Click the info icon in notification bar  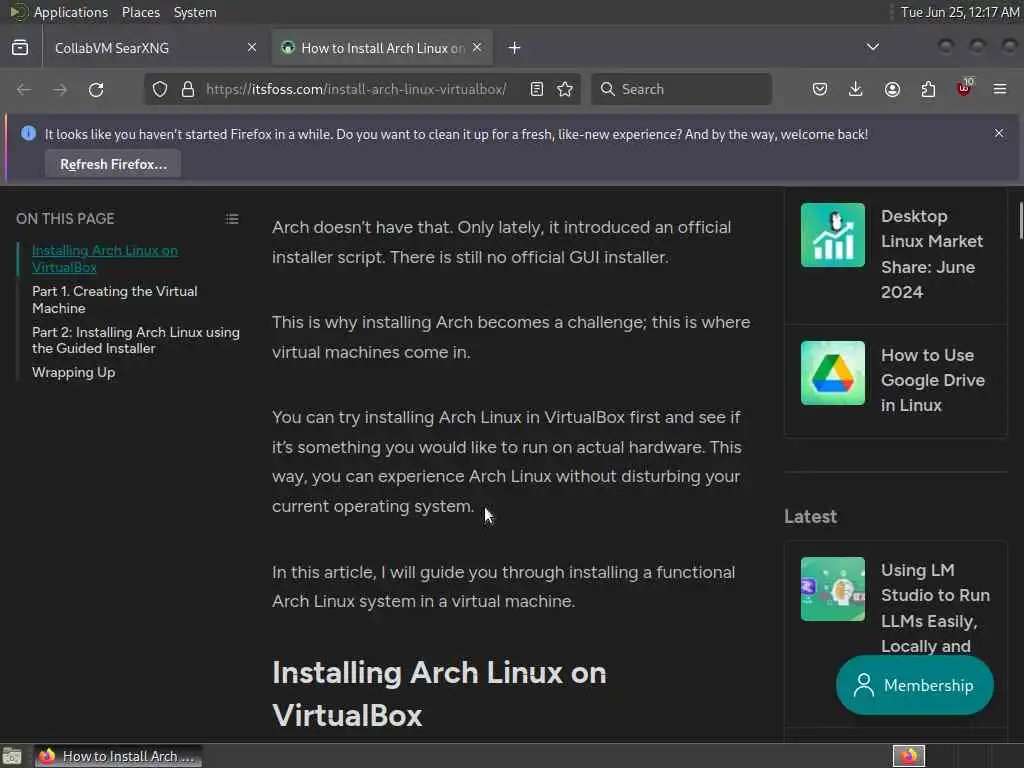pos(29,133)
